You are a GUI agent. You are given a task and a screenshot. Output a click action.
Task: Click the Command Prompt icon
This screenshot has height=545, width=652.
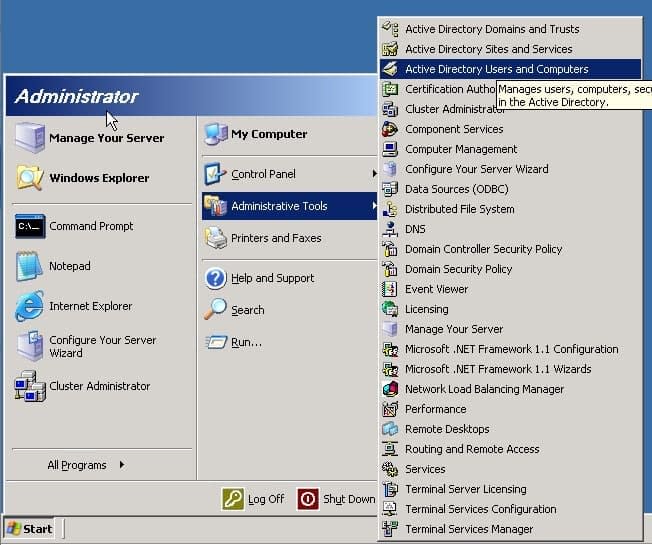coord(30,226)
